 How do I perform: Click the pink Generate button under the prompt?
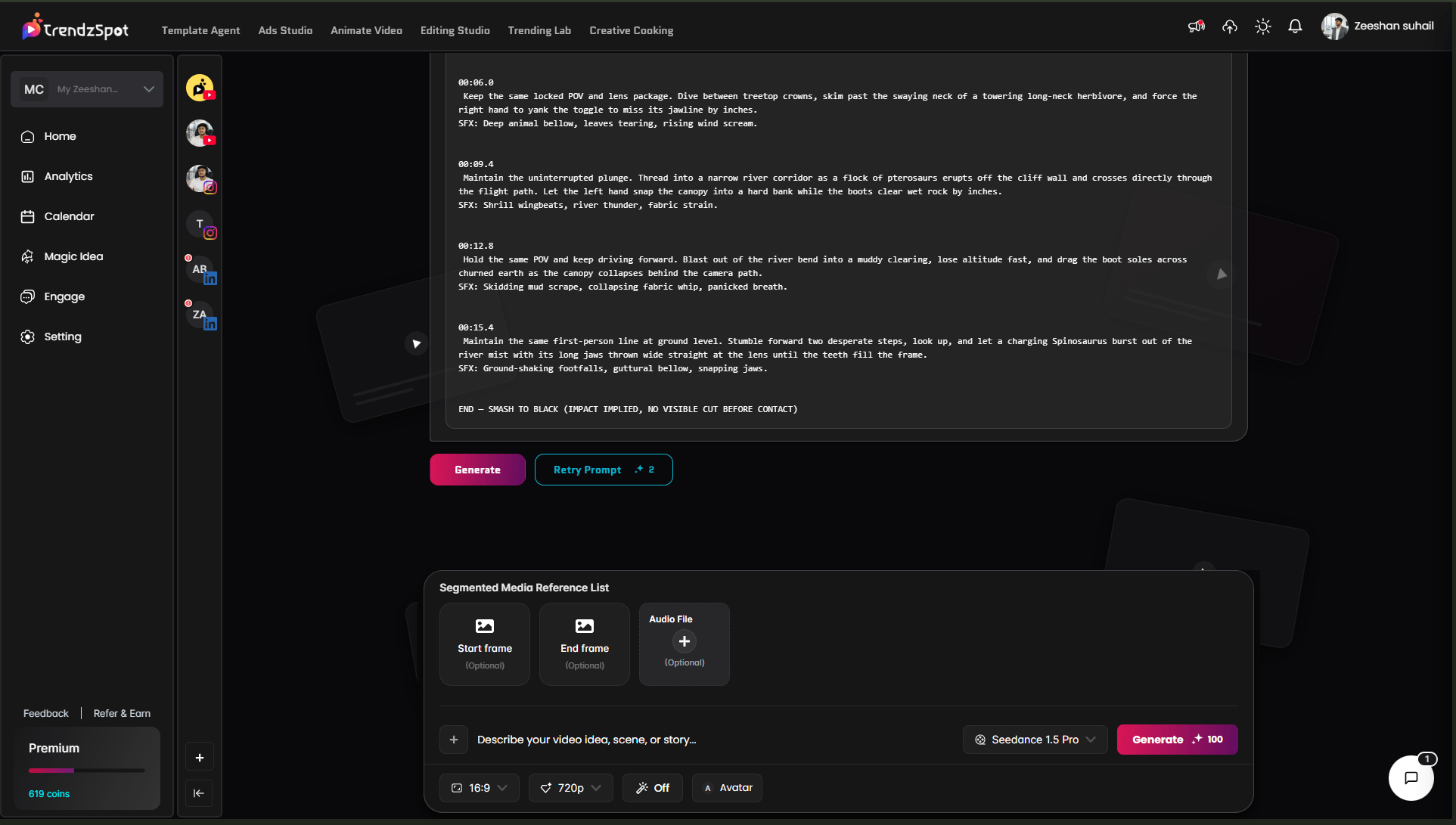477,470
